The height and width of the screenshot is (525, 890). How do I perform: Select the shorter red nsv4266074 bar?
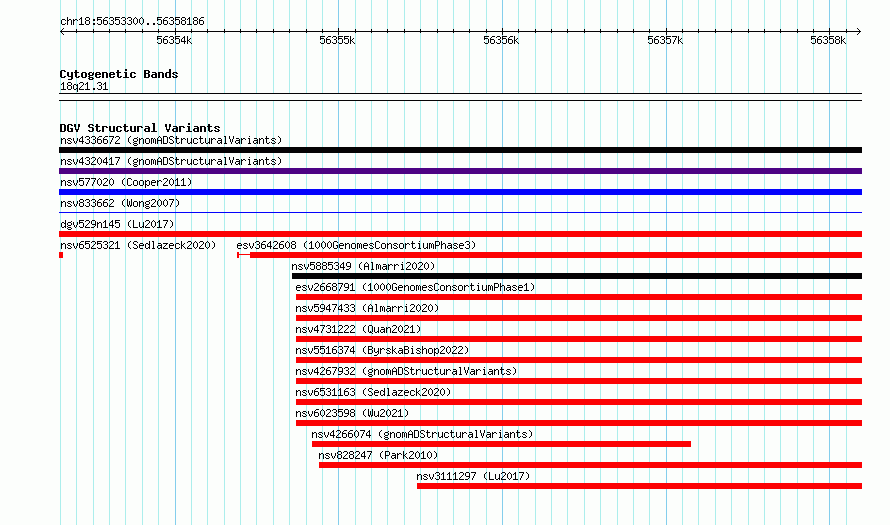501,444
